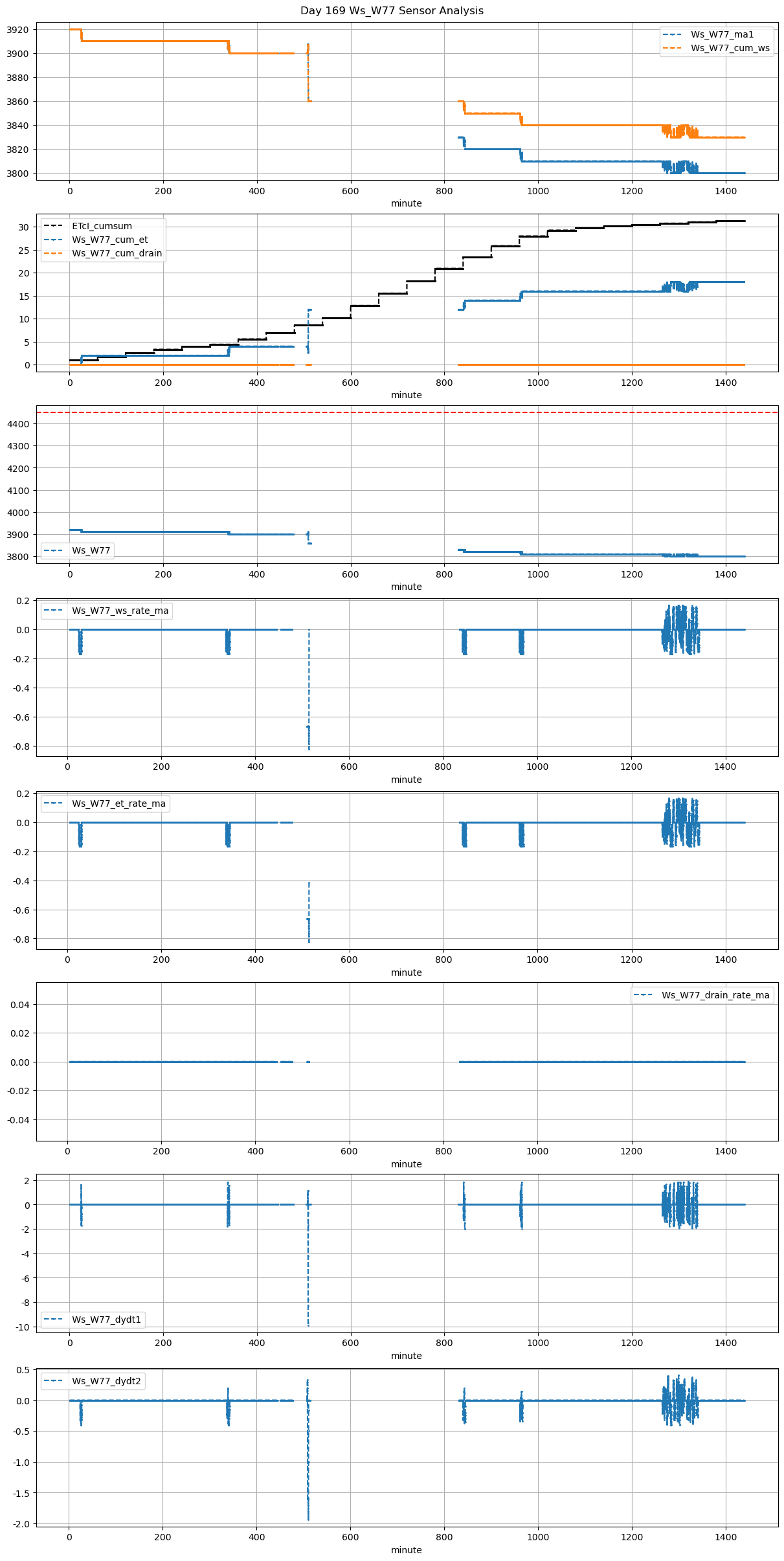
Task: Click the Ws_W77_dydt2 legend entry
Action: (x=106, y=1381)
